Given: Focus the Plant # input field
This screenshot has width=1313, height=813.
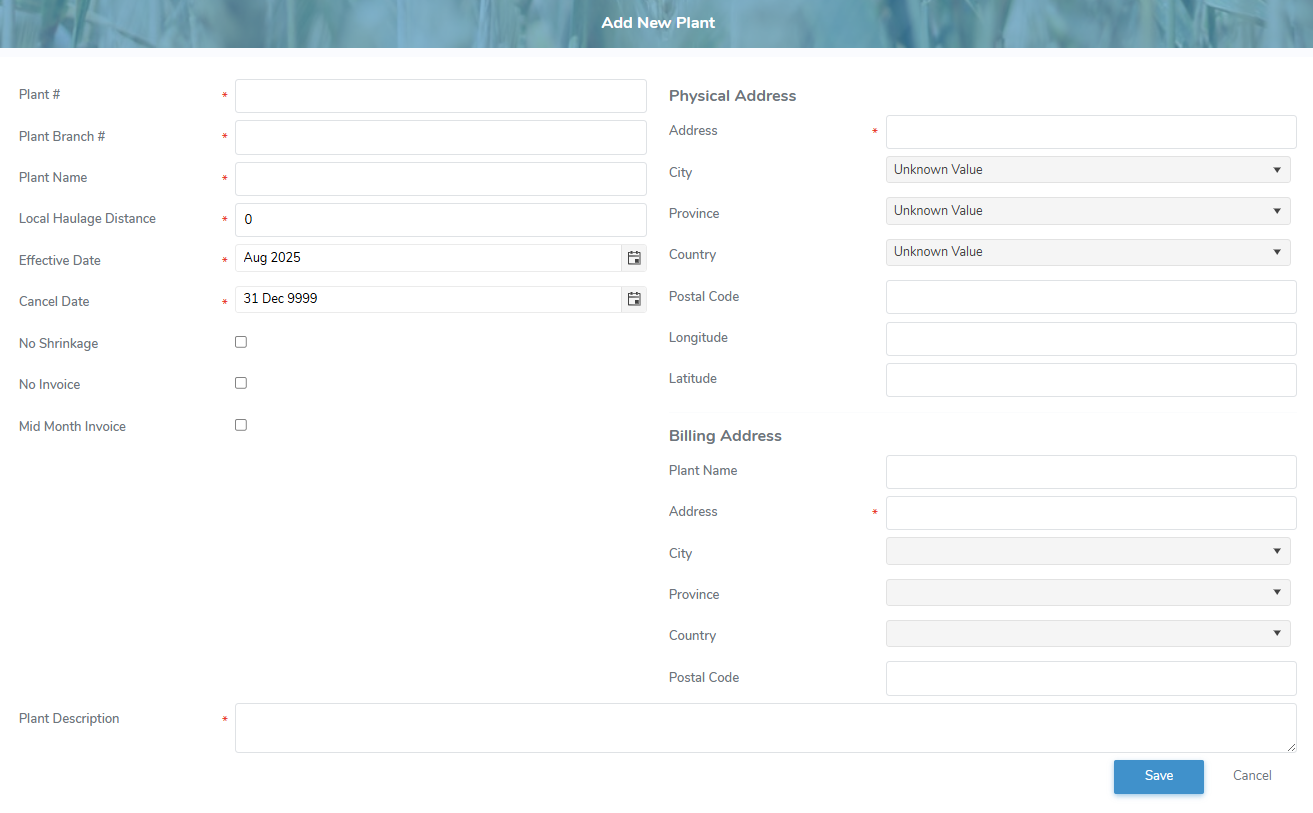Looking at the screenshot, I should (440, 96).
